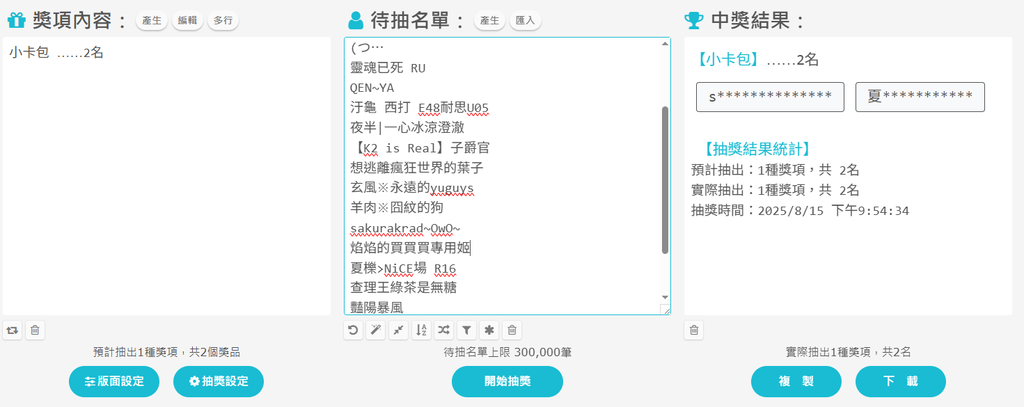Click the trash icon under the prize list
The height and width of the screenshot is (407, 1024).
34,329
